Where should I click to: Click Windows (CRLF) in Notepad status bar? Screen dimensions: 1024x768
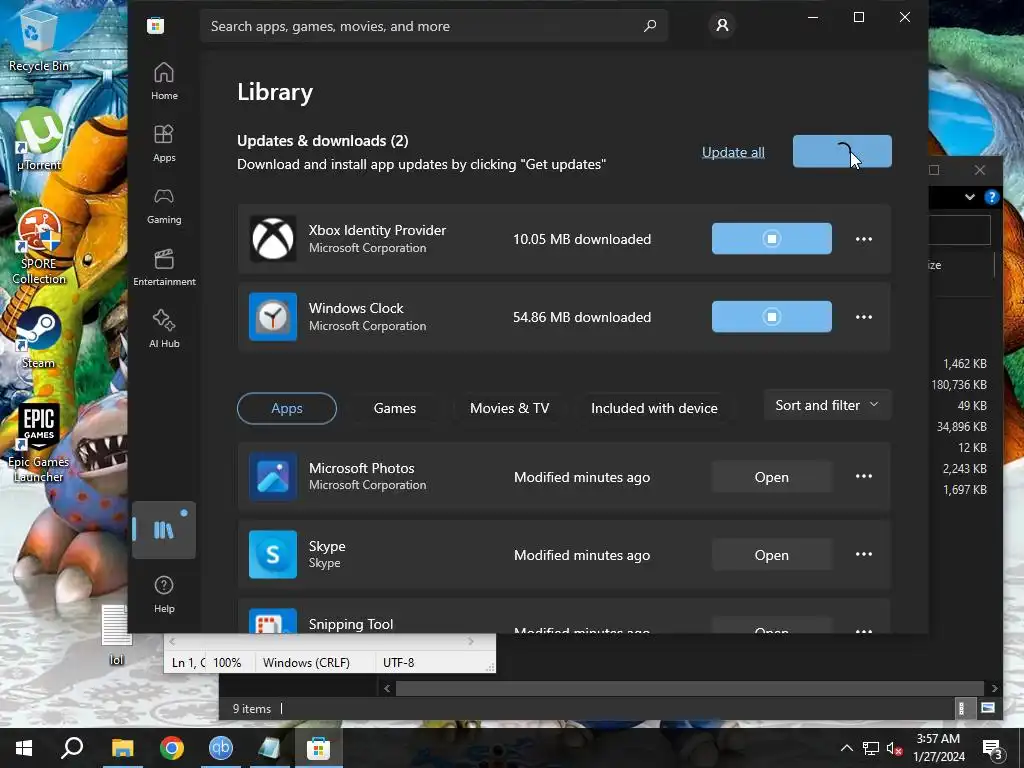306,662
